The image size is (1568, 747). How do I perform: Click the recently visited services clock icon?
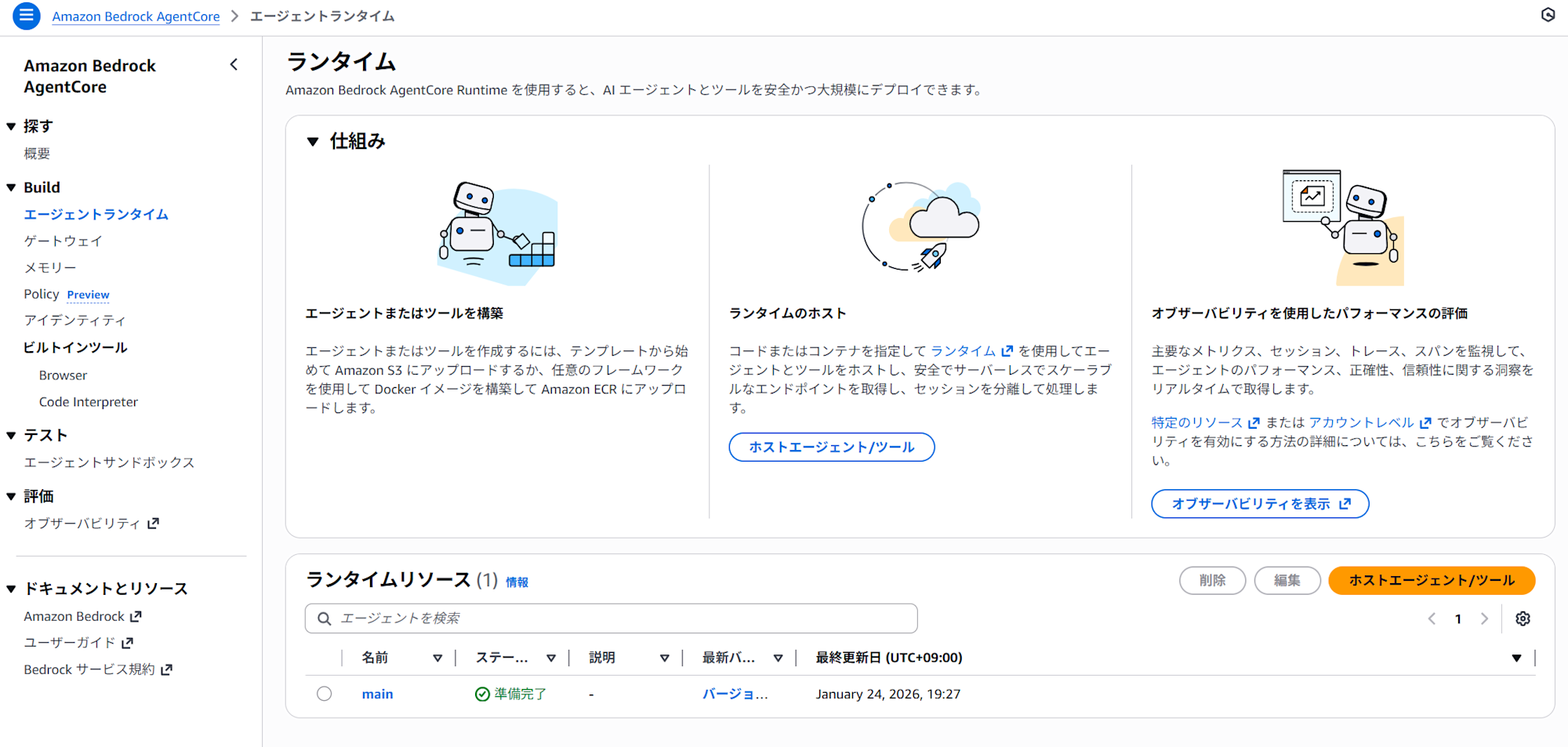pos(1548,15)
